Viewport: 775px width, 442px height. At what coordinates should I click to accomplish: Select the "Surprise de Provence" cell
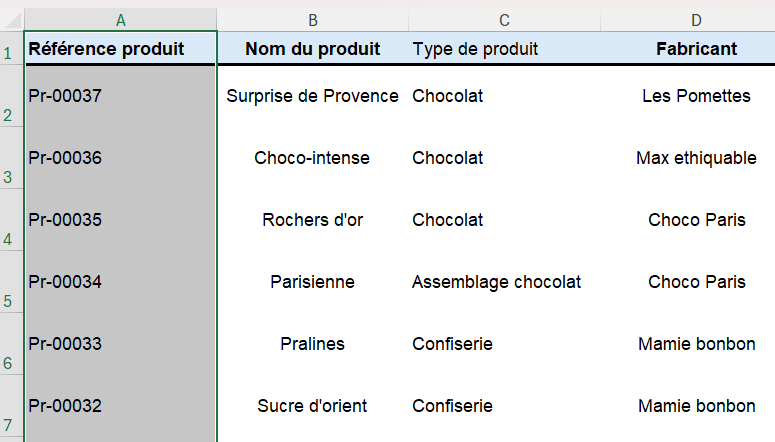[313, 96]
